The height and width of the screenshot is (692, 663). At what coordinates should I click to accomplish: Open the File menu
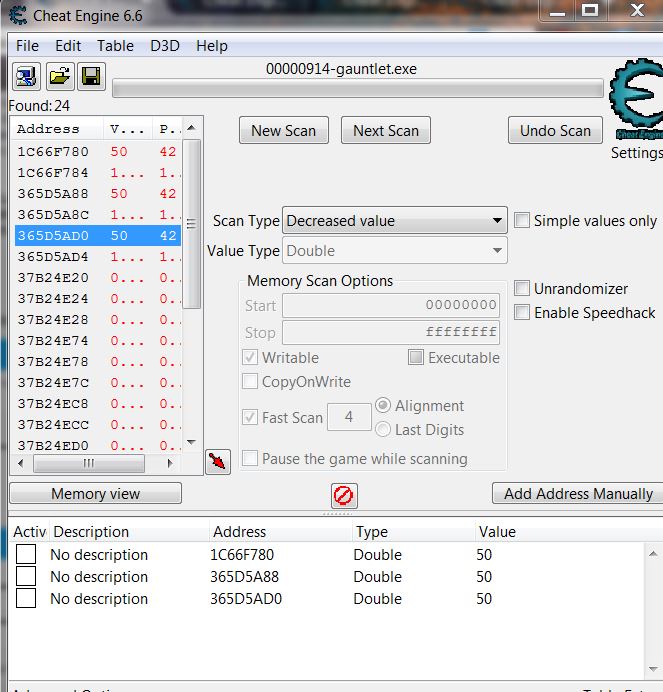pyautogui.click(x=27, y=46)
